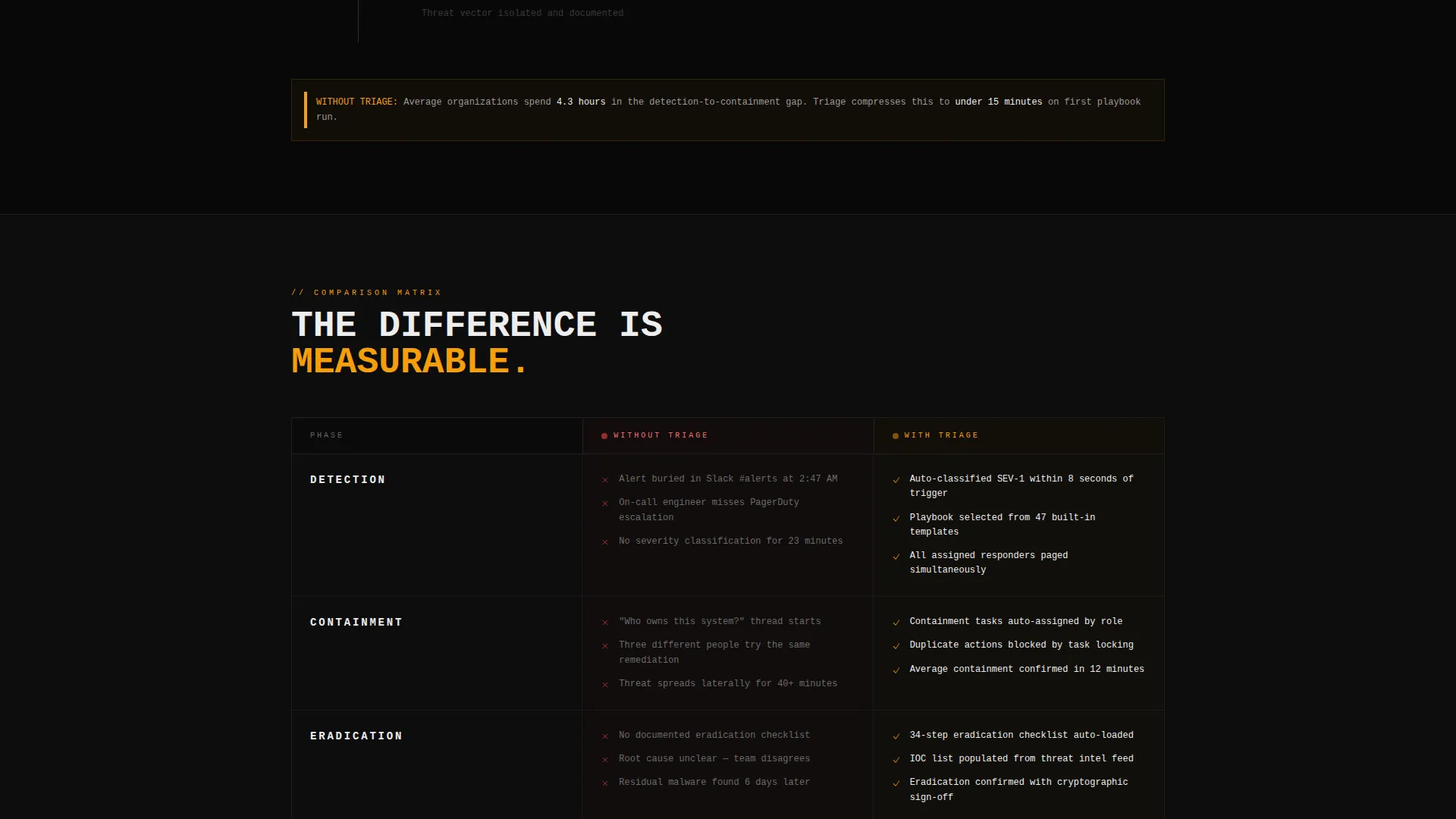Click the orange dot beside WITH TRIAGE header

click(x=896, y=436)
